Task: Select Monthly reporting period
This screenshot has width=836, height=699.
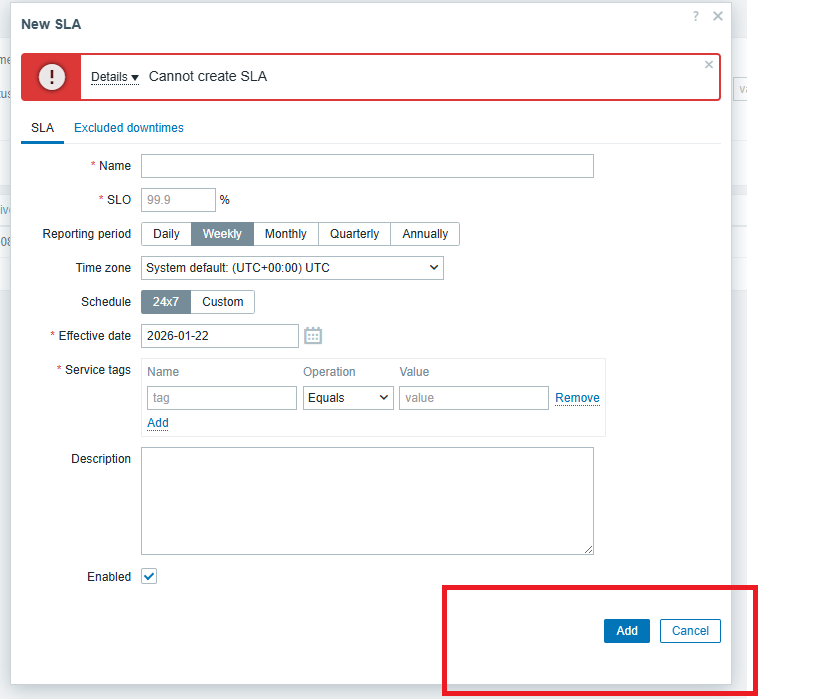Action: click(285, 234)
